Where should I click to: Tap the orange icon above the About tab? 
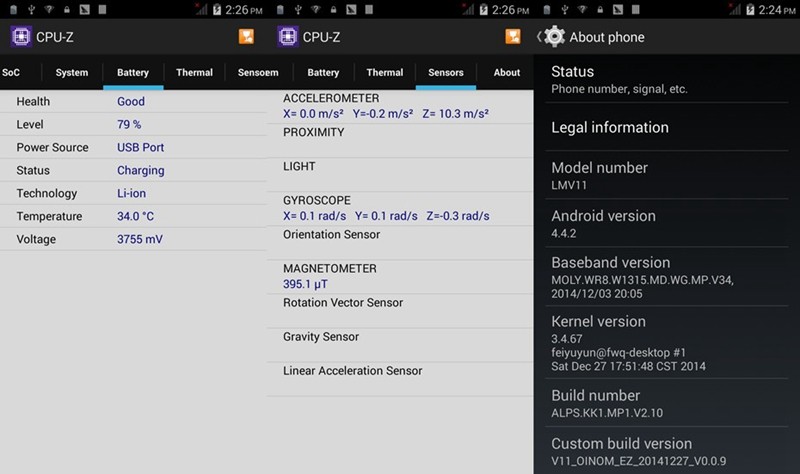(513, 37)
